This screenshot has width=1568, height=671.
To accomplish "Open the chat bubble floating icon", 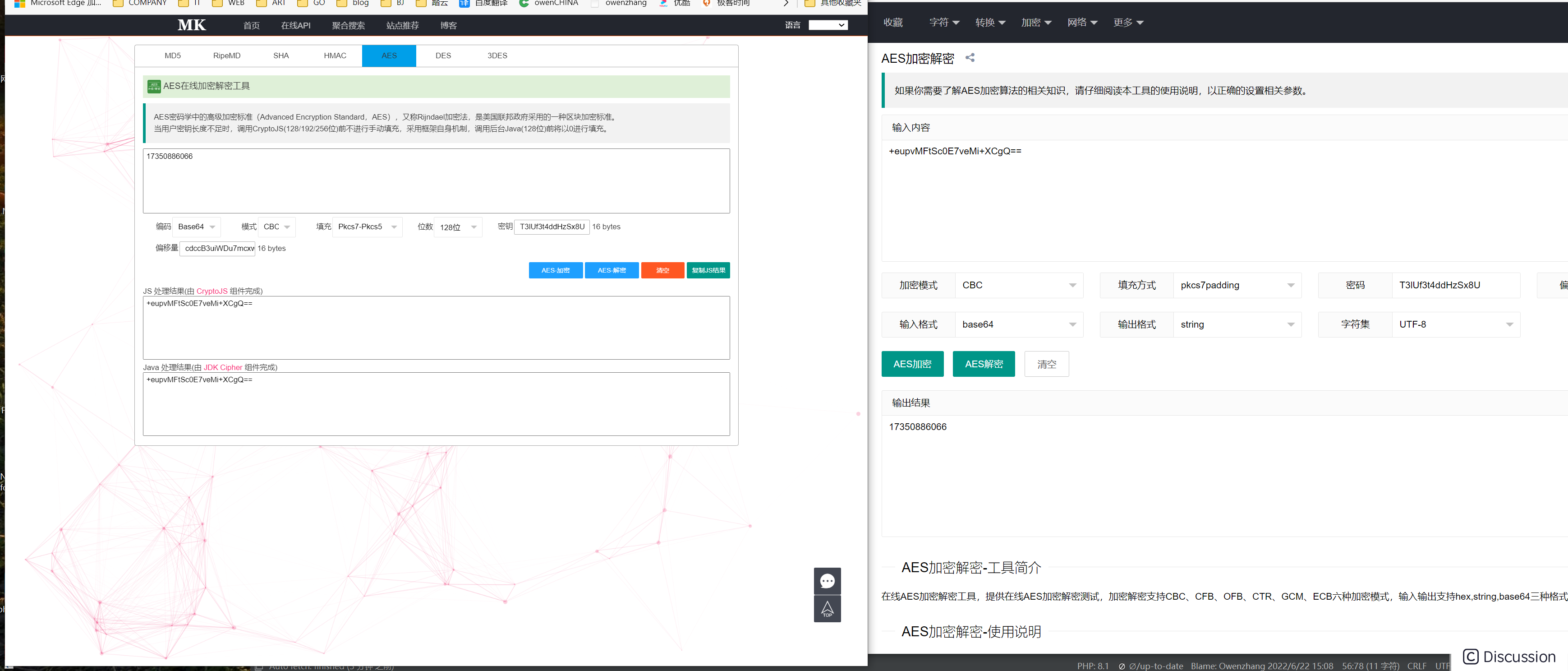I will click(x=827, y=581).
